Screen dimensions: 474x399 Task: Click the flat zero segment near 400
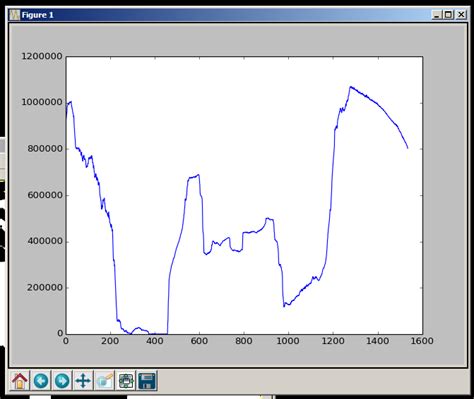click(x=158, y=334)
